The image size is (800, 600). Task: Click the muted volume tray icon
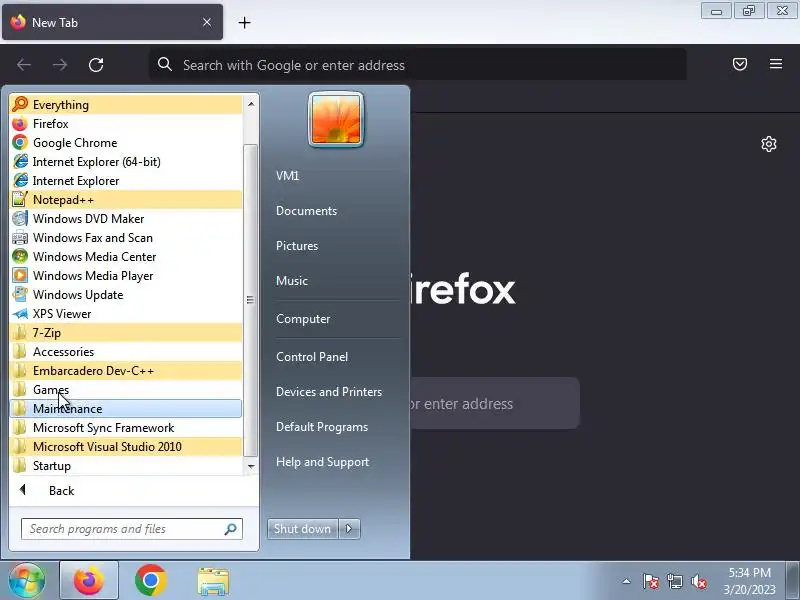pyautogui.click(x=698, y=581)
